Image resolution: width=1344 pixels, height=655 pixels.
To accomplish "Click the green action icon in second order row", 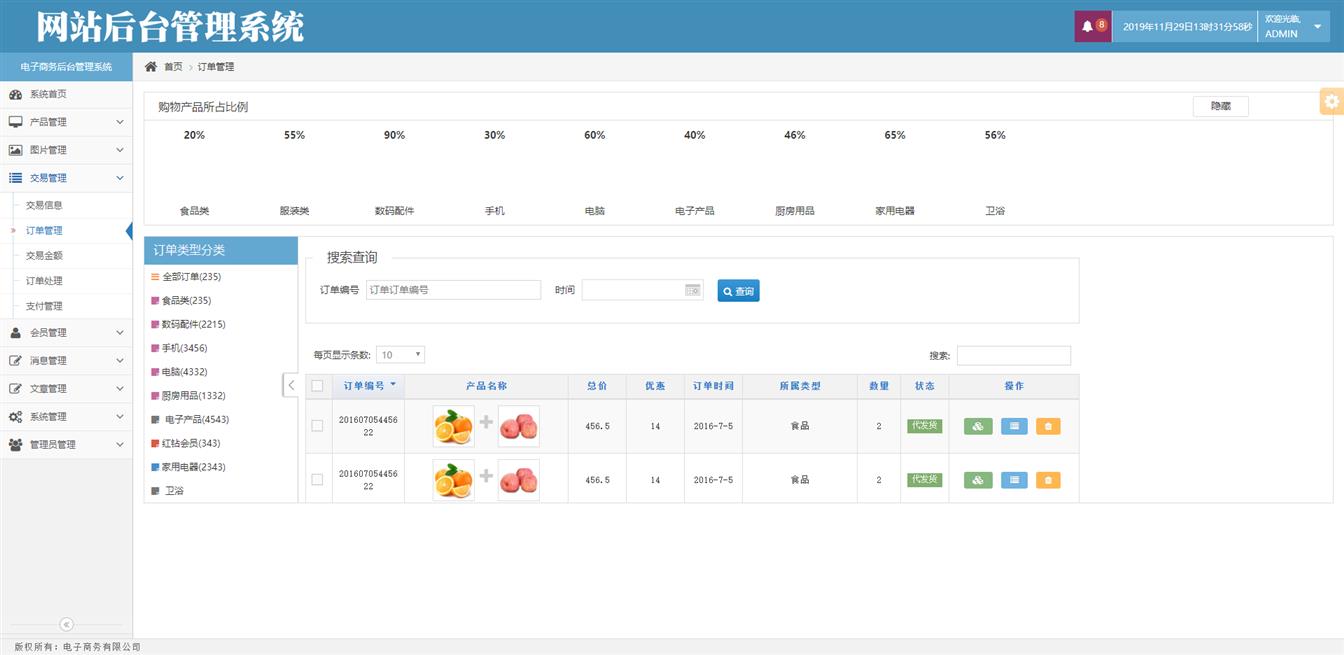I will click(x=977, y=480).
